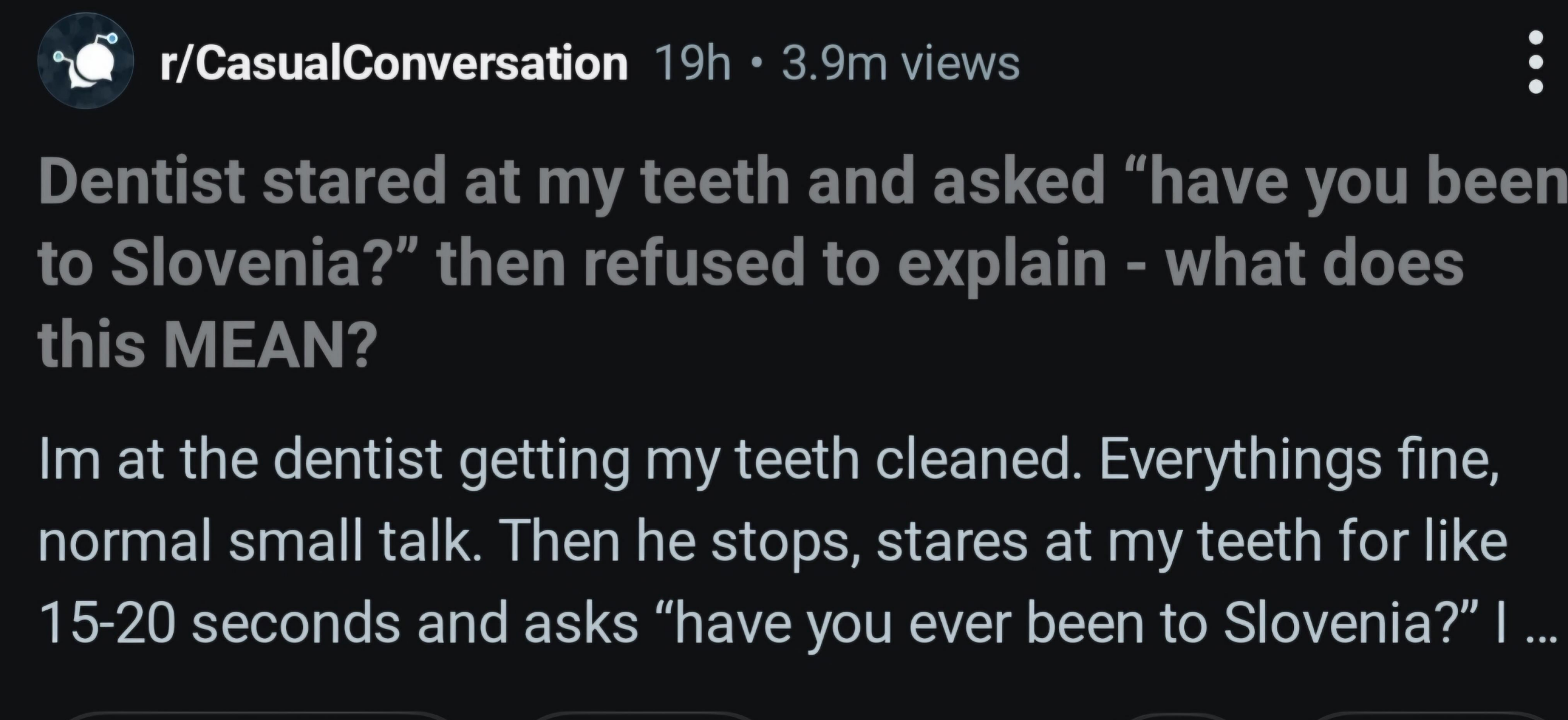Image resolution: width=1568 pixels, height=720 pixels.
Task: Tap the leftmost action pill below post
Action: tap(258, 716)
